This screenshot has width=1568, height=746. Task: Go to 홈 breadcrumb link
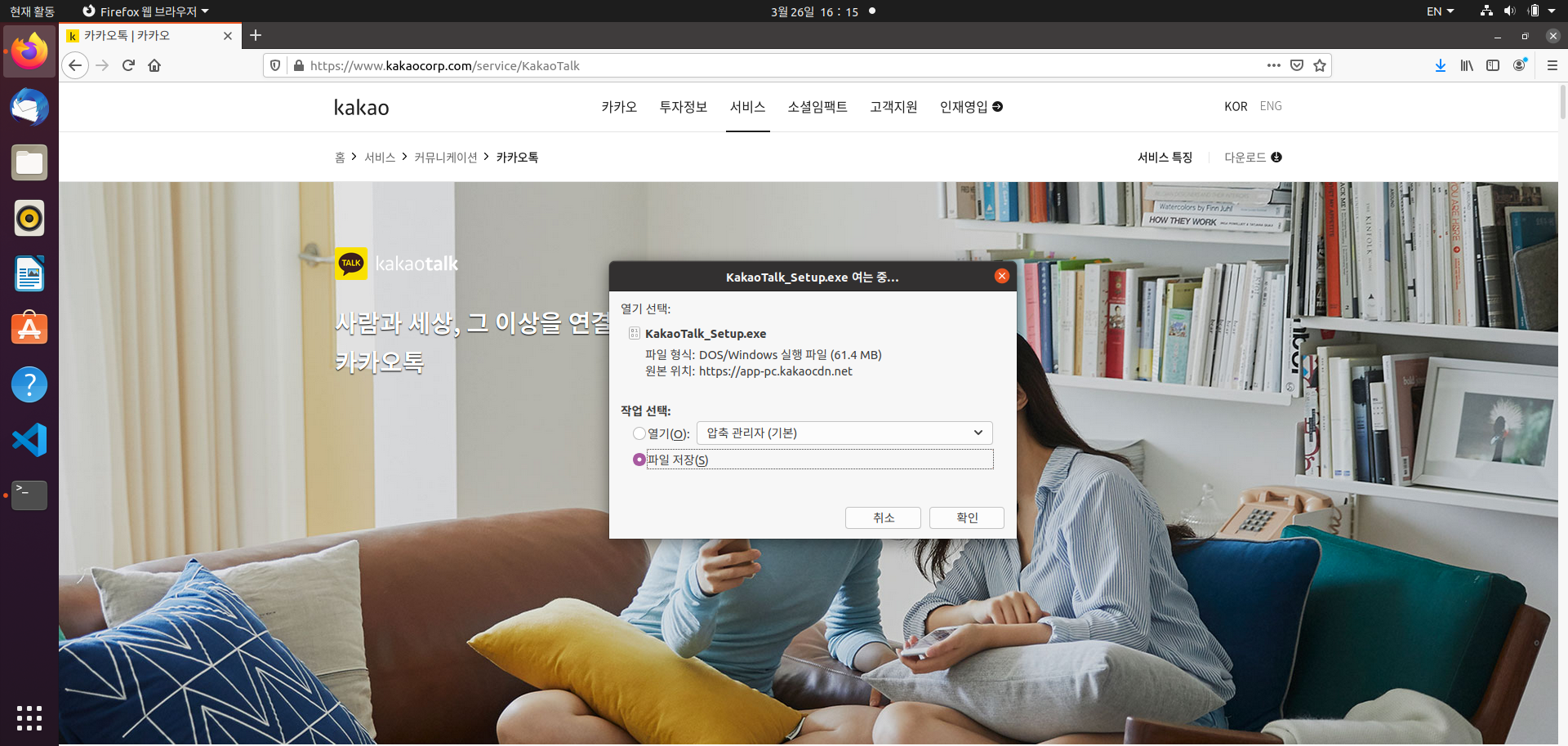pyautogui.click(x=340, y=158)
